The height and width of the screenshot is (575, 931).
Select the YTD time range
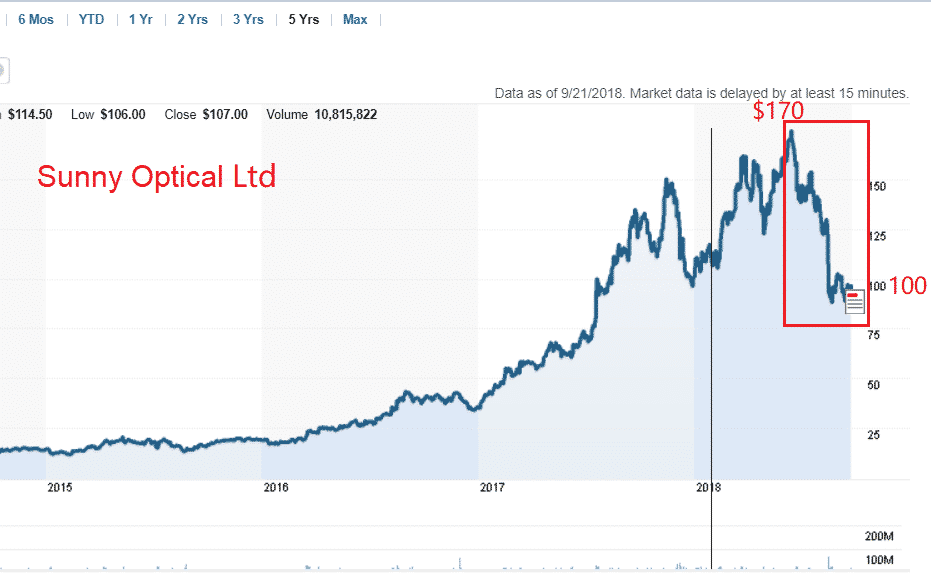pyautogui.click(x=91, y=19)
